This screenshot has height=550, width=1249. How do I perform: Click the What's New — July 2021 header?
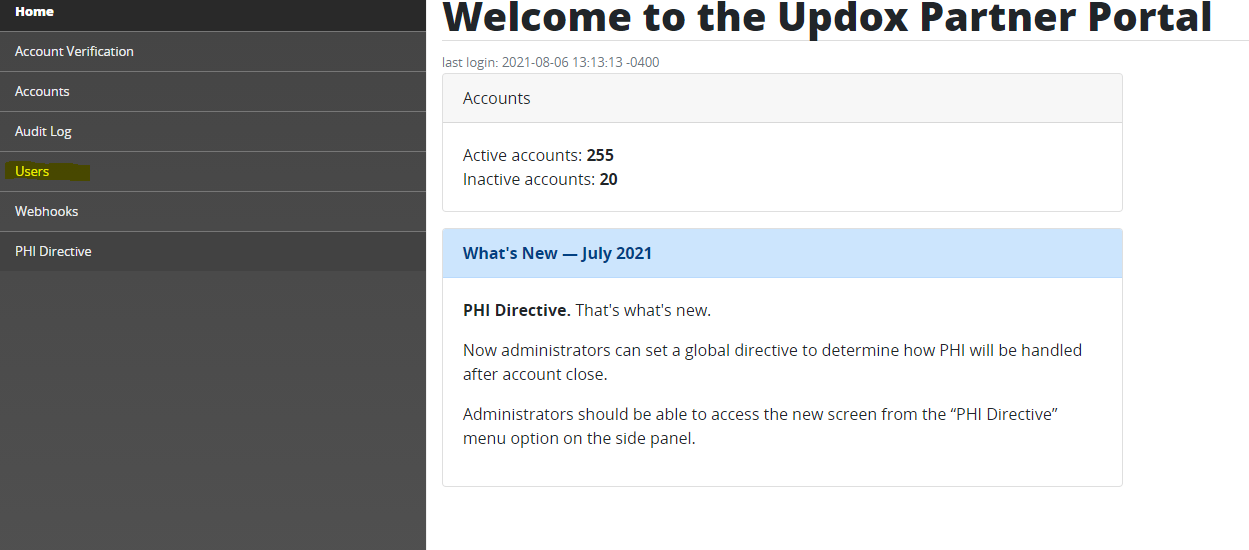(782, 253)
